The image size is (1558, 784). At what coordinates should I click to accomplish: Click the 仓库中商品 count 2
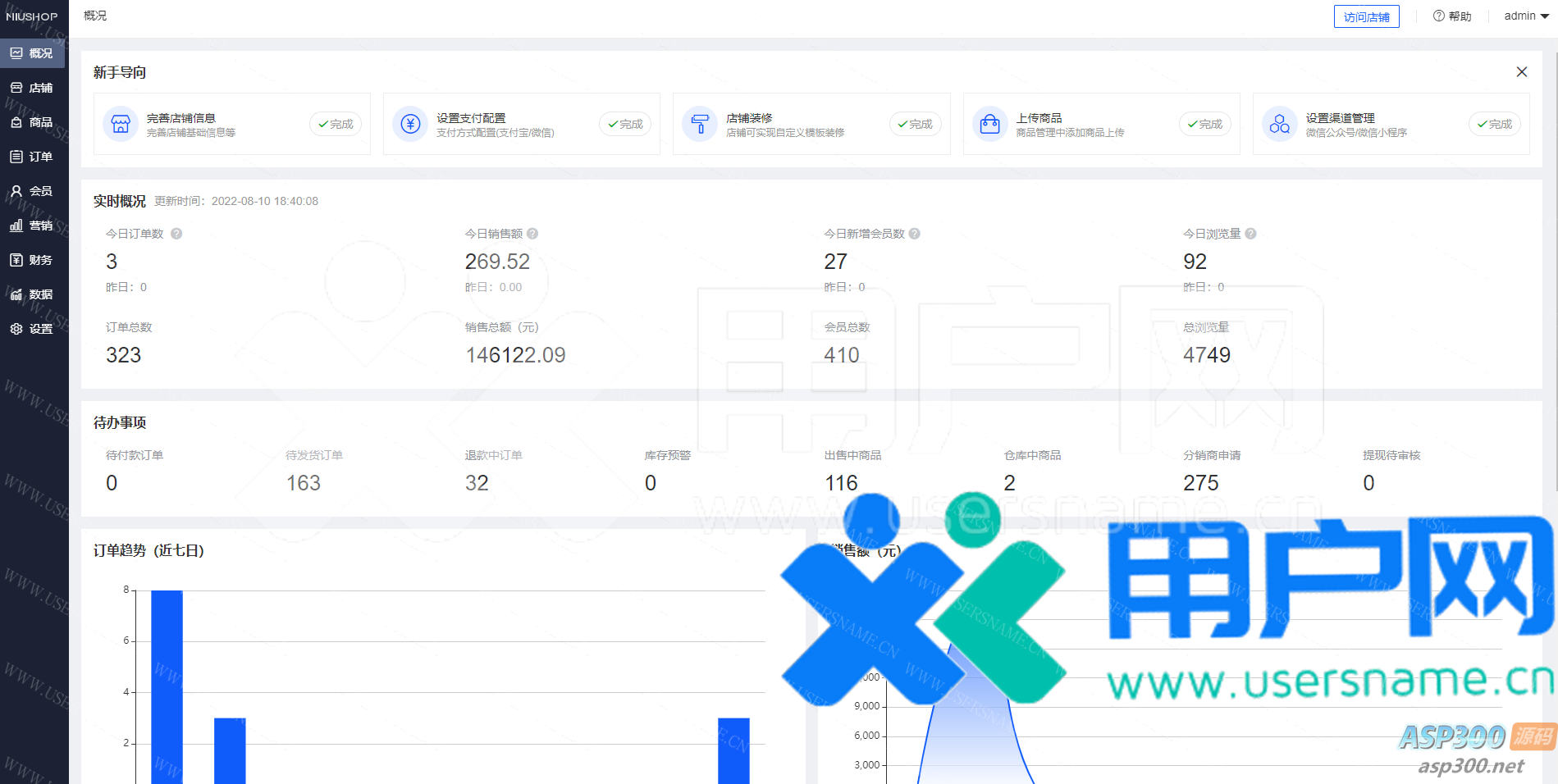[1009, 483]
